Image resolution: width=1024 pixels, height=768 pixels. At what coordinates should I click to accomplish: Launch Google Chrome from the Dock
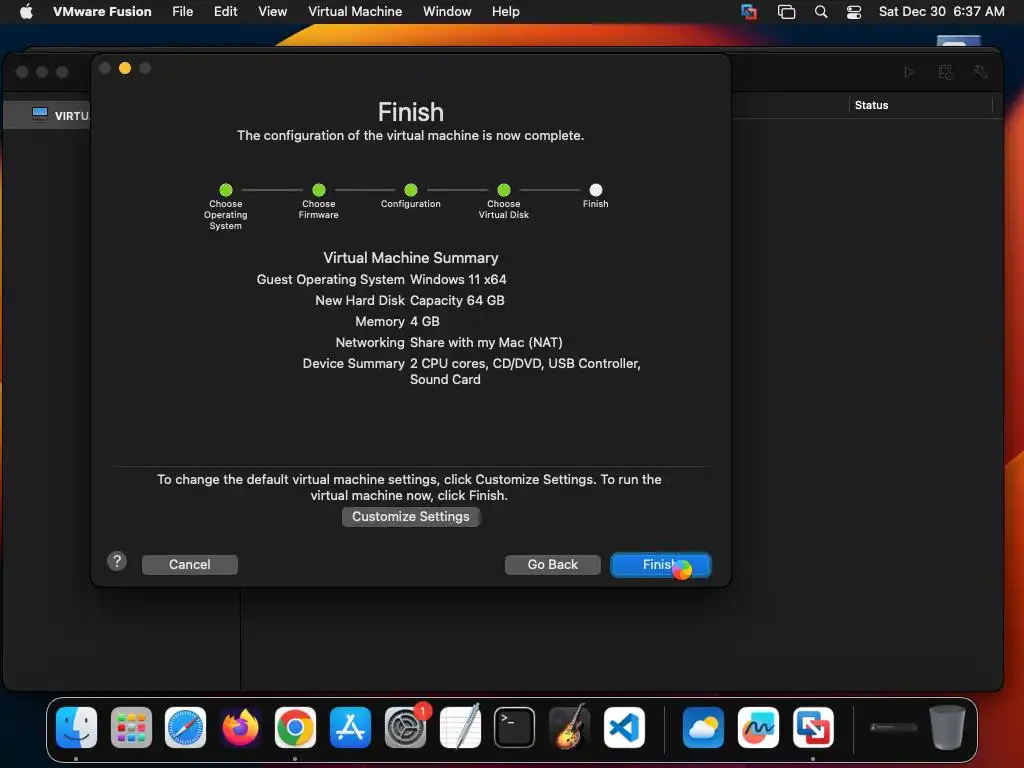tap(295, 727)
